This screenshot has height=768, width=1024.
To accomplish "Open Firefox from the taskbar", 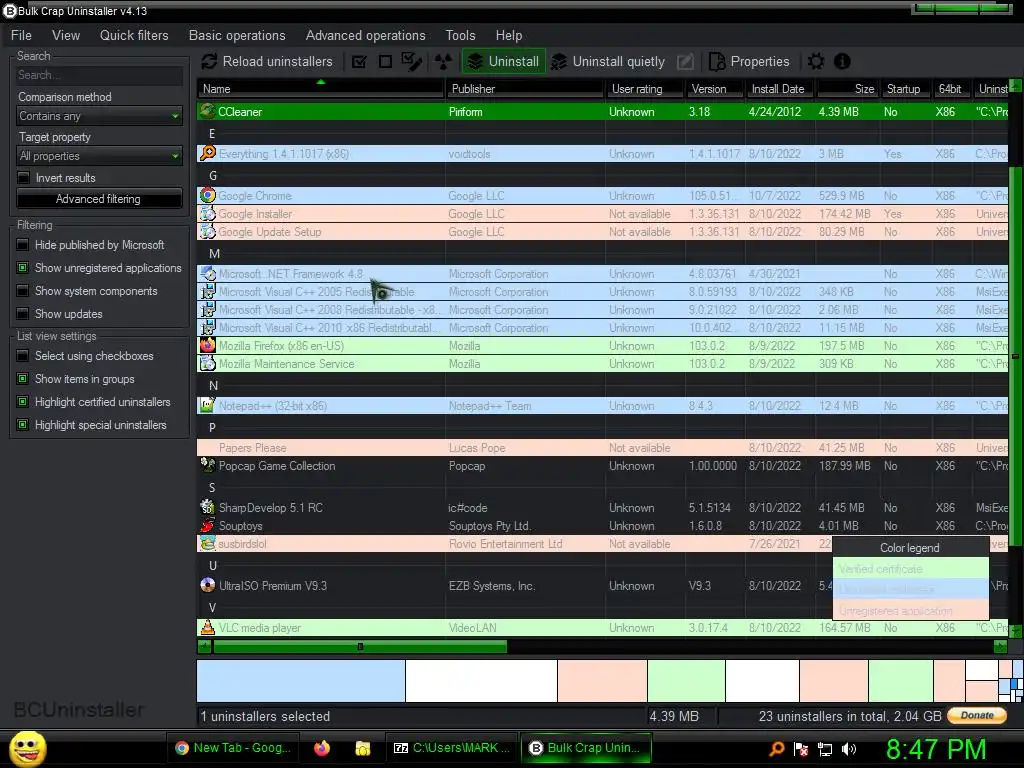I will tap(322, 748).
